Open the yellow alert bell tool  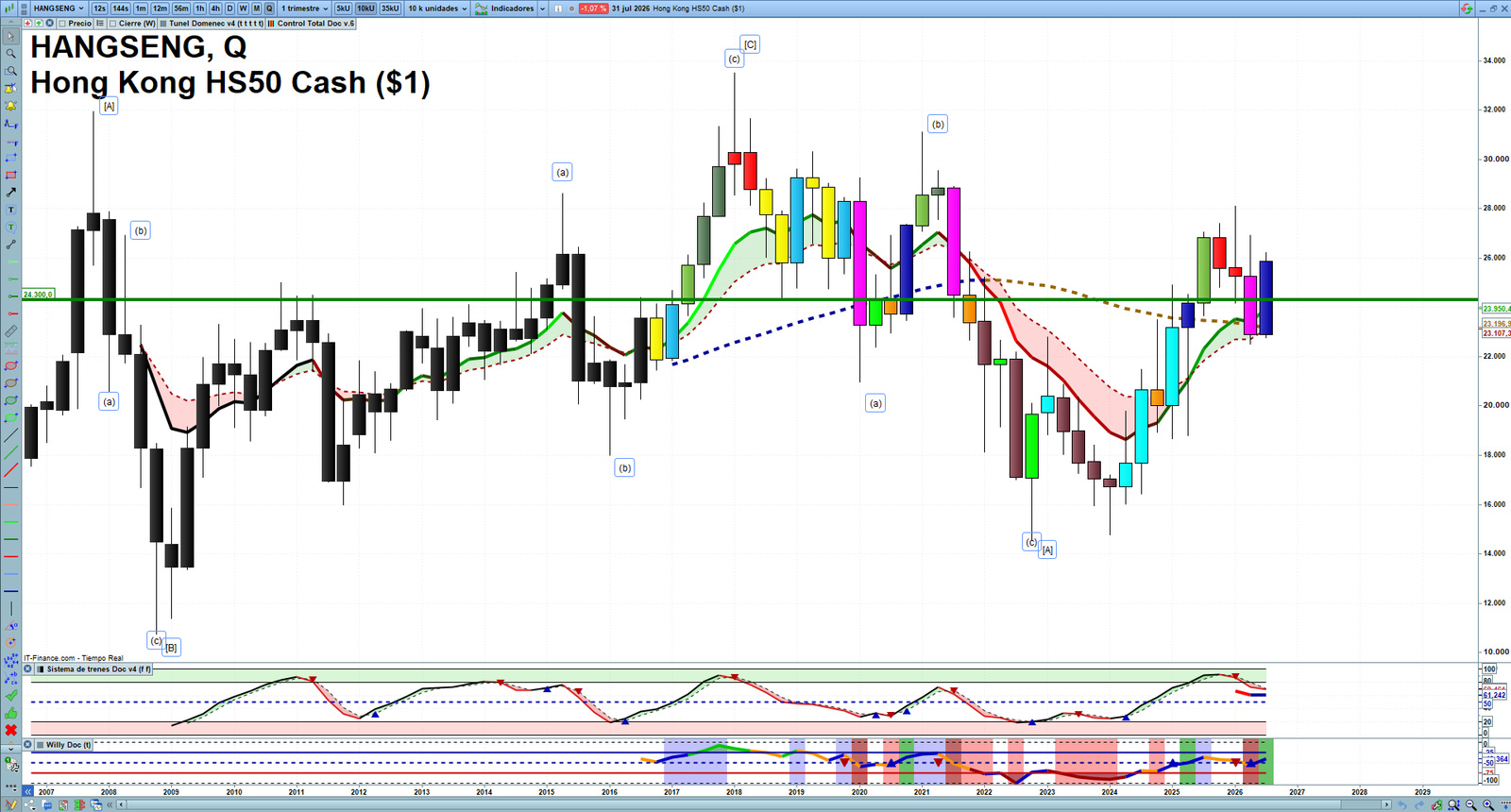[x=10, y=106]
